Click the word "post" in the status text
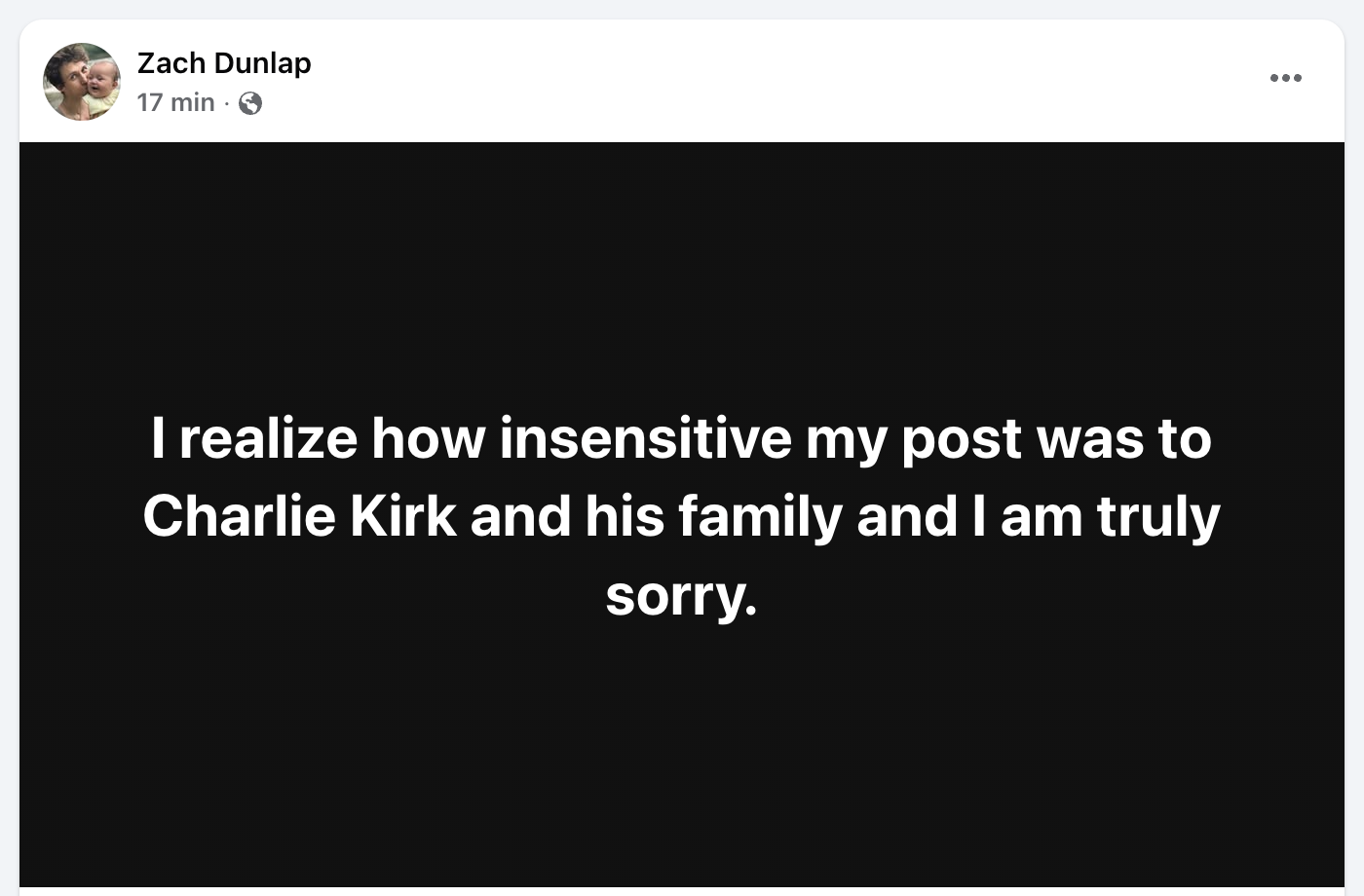1364x896 pixels. [x=962, y=440]
